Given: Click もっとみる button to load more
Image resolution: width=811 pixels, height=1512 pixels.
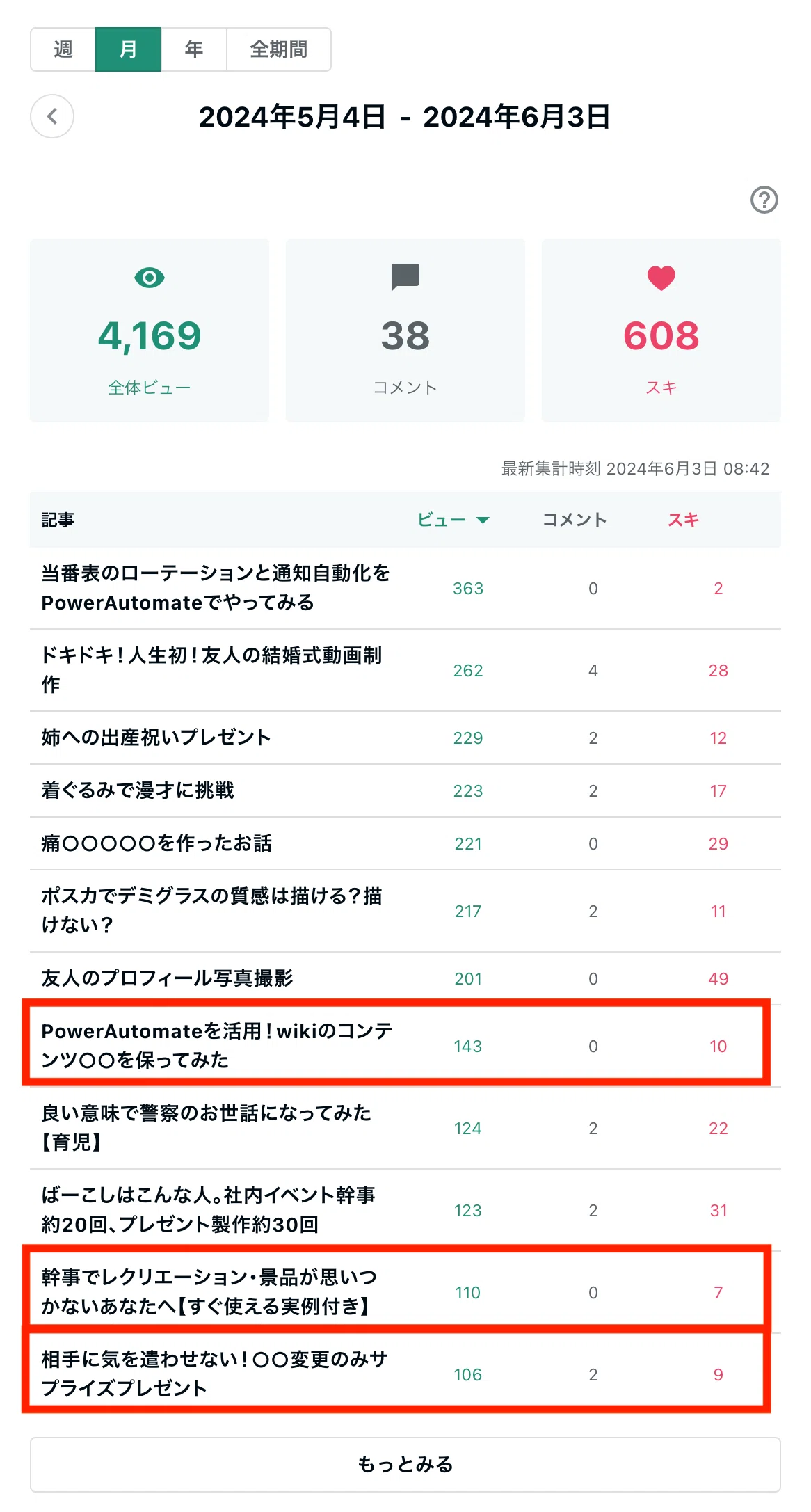Looking at the screenshot, I should pyautogui.click(x=405, y=1464).
